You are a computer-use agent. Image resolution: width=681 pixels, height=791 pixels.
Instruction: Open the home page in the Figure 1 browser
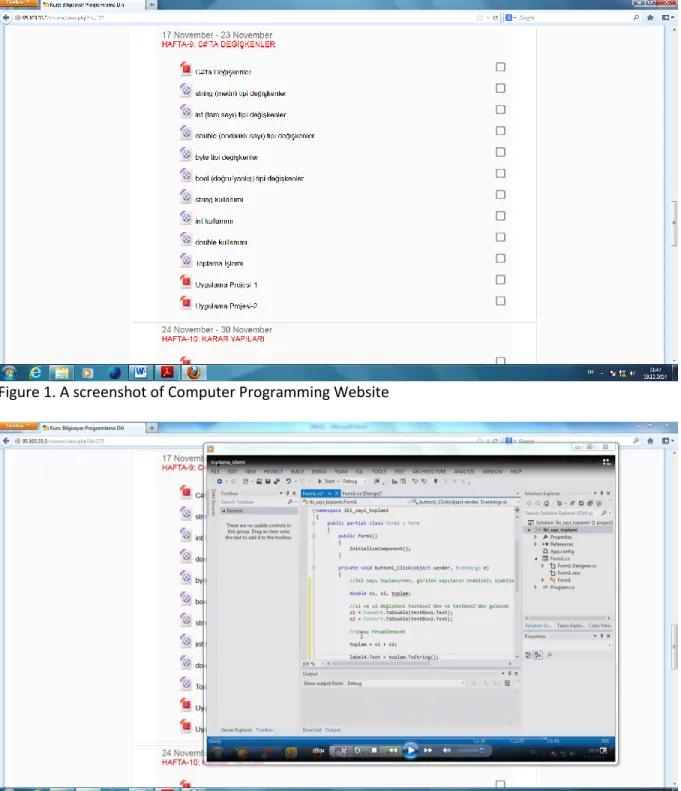click(x=650, y=18)
